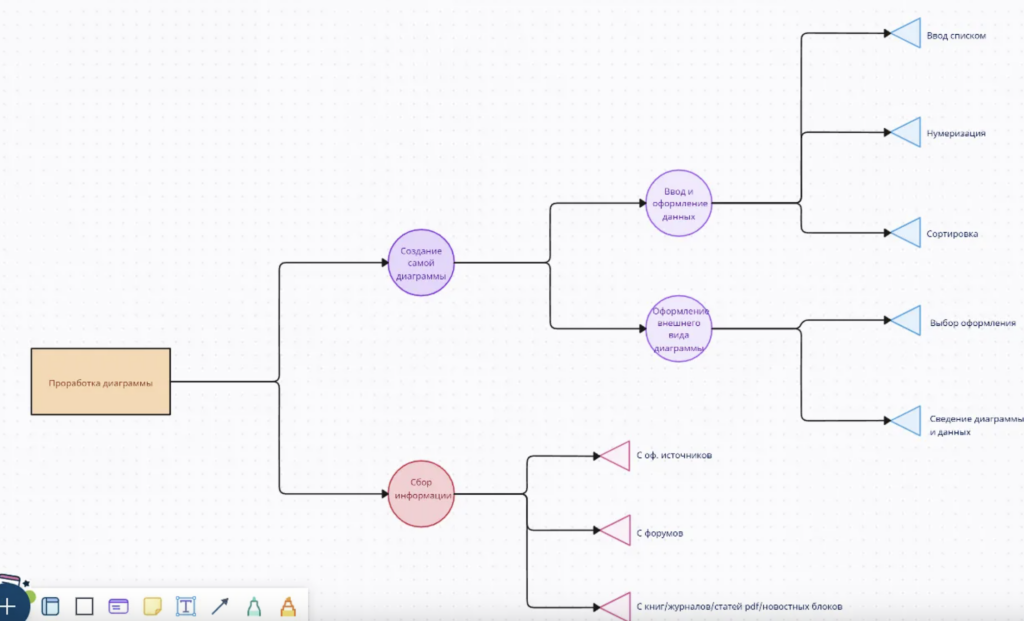The image size is (1024, 621).
Task: Click the Сортировка label
Action: tap(952, 234)
